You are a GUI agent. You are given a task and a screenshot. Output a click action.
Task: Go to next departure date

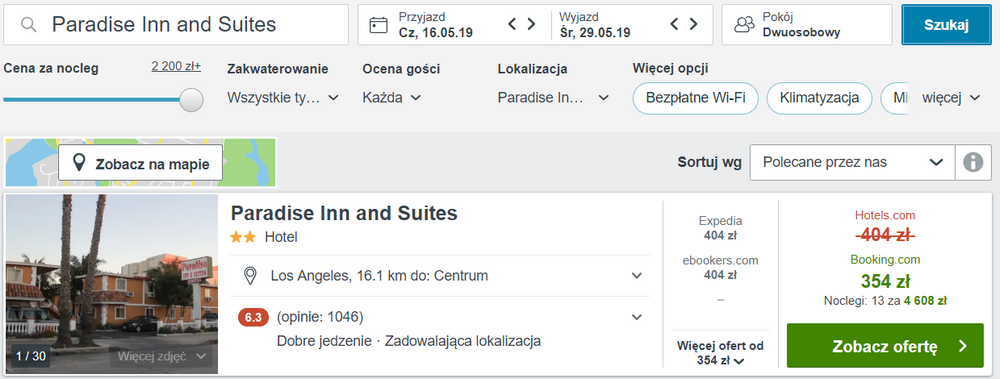693,24
